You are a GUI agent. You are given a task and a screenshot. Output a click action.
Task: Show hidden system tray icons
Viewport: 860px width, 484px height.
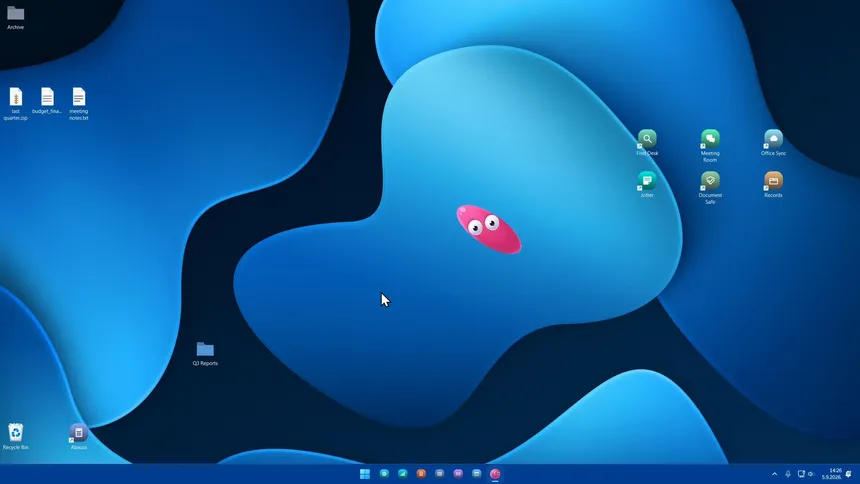774,474
